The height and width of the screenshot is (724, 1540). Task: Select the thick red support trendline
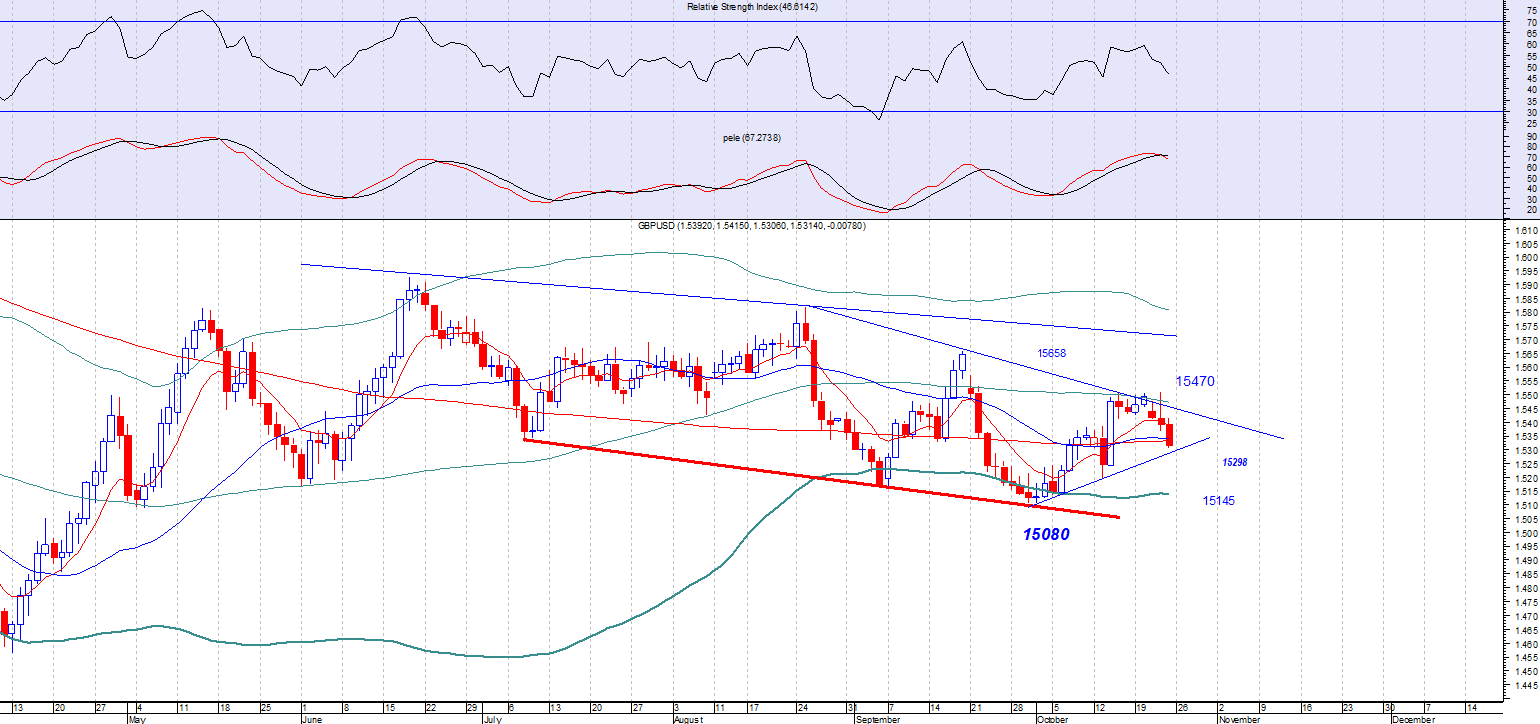point(820,478)
